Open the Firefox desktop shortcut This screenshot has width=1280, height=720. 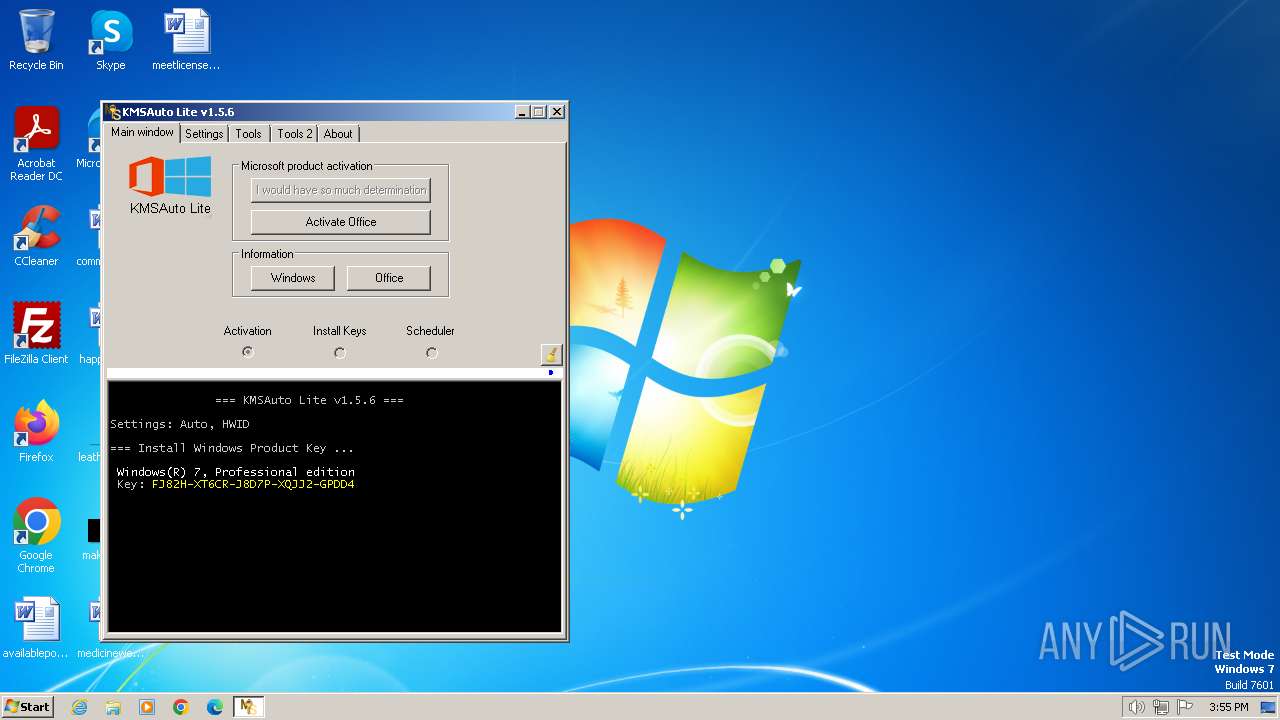36,431
